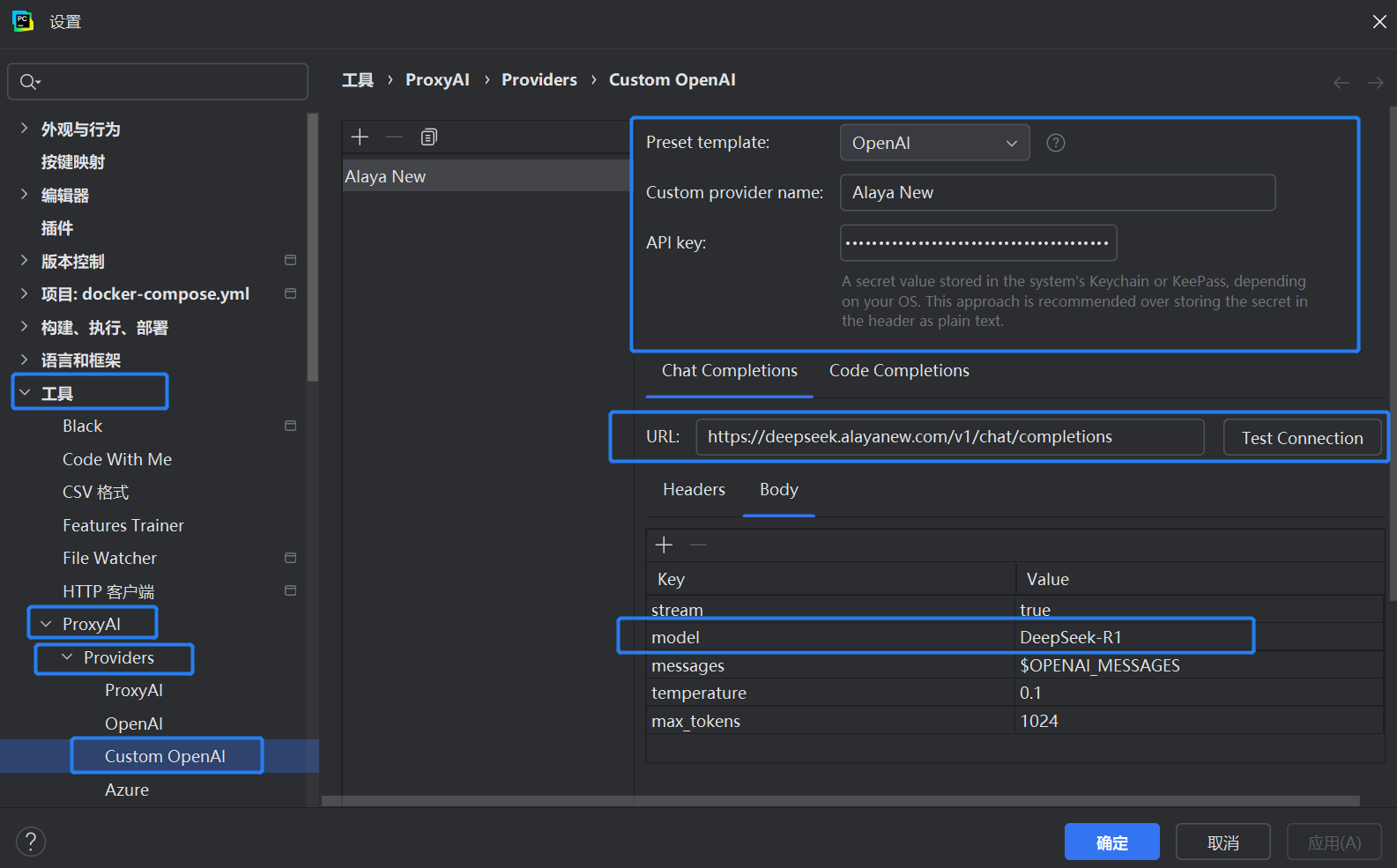The height and width of the screenshot is (868, 1397).
Task: Click the duplicate provider copy icon
Action: 429,137
